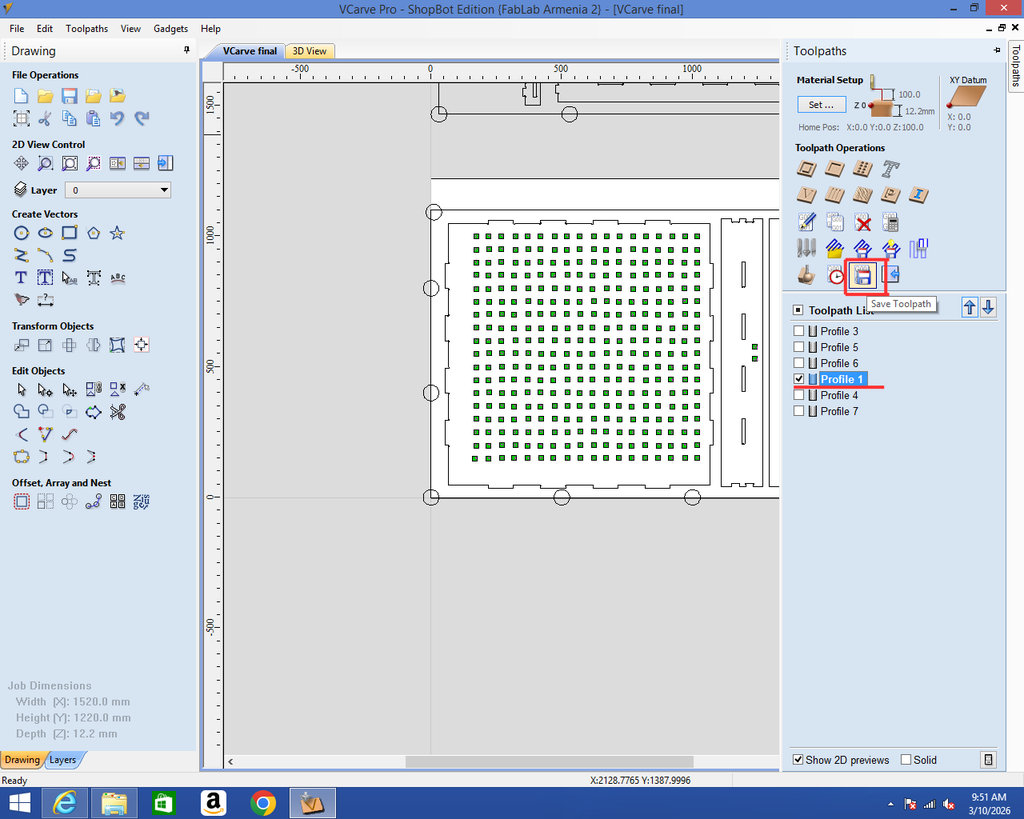
Task: Open the Nest Parts tool
Action: [141, 502]
